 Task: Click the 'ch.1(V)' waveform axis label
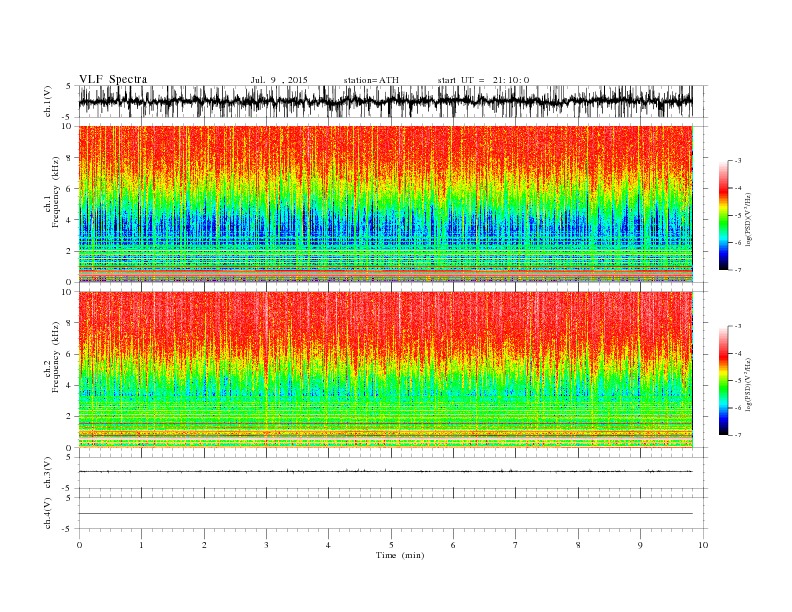tap(48, 101)
